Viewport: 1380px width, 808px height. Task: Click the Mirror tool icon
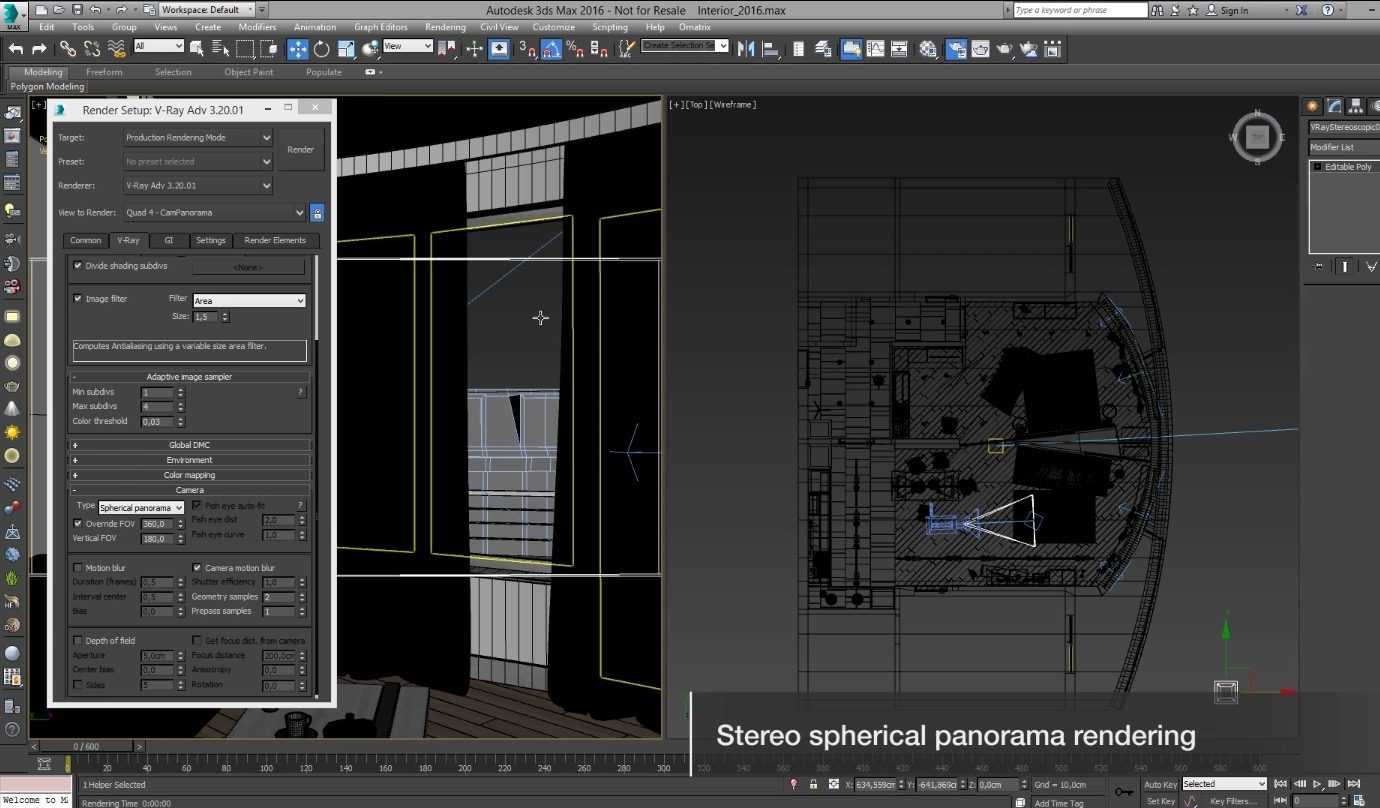point(746,48)
